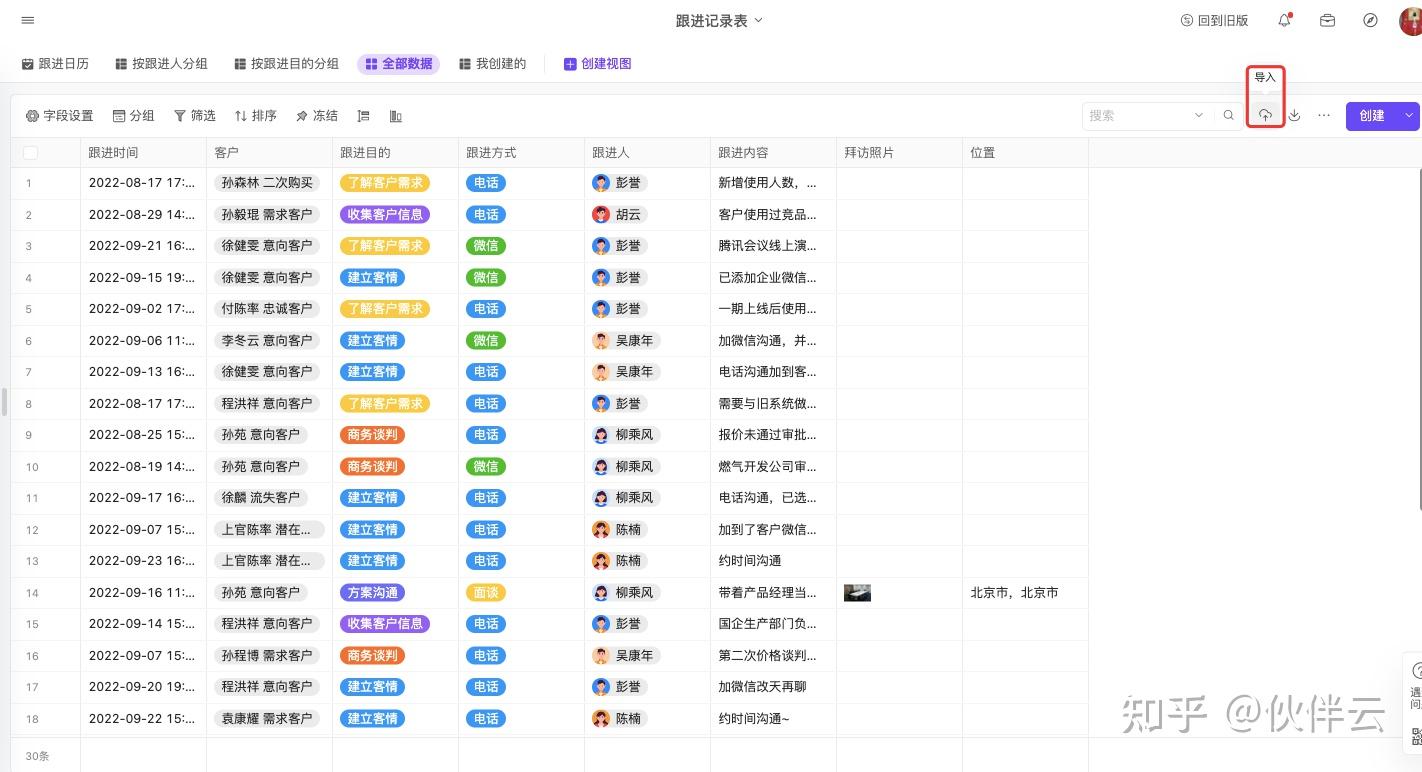This screenshot has height=772, width=1422.
Task: Select the 全部数据 view tab
Action: tap(399, 64)
